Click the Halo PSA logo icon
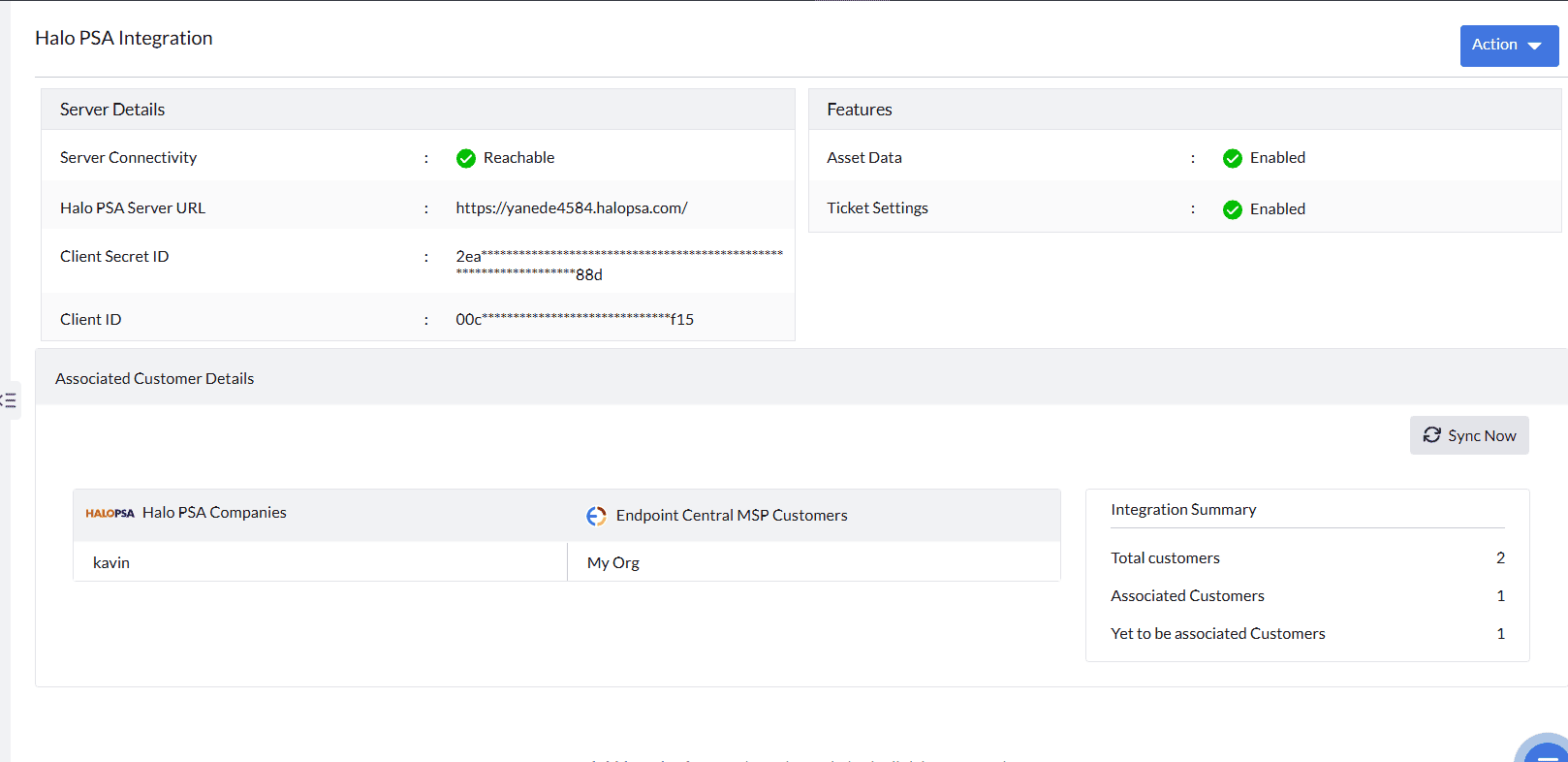The height and width of the screenshot is (762, 1568). (x=110, y=513)
